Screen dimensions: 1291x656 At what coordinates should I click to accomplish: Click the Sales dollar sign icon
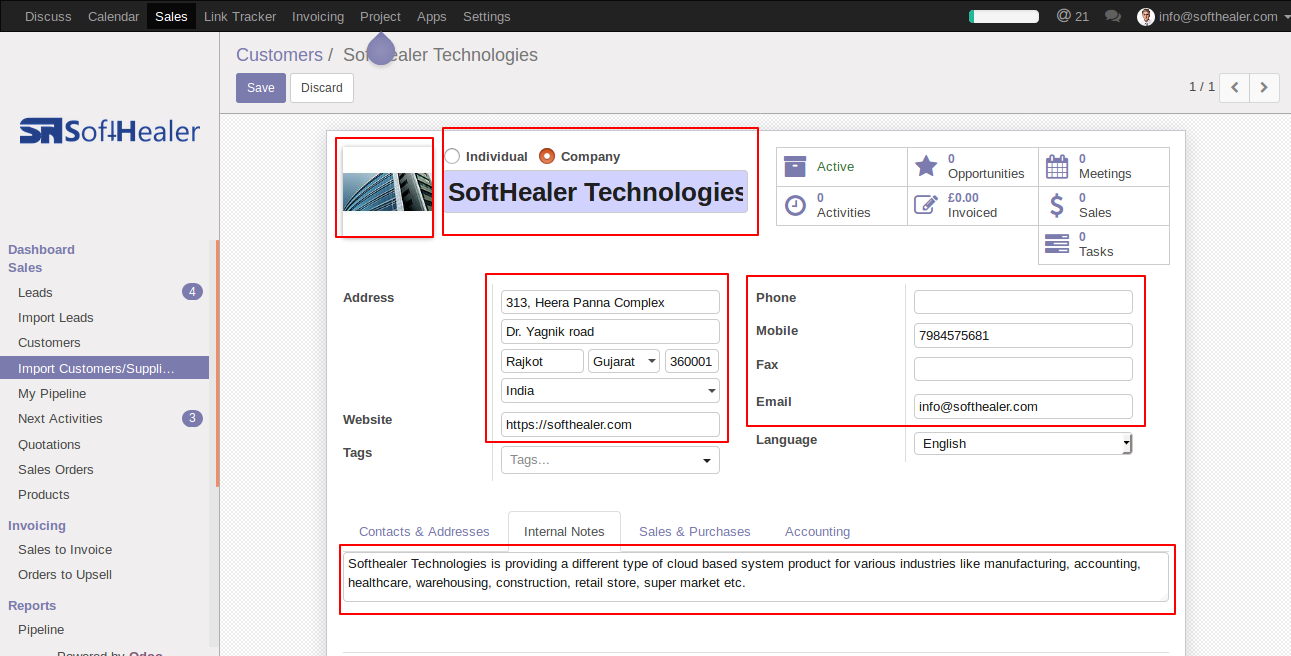[x=1057, y=205]
